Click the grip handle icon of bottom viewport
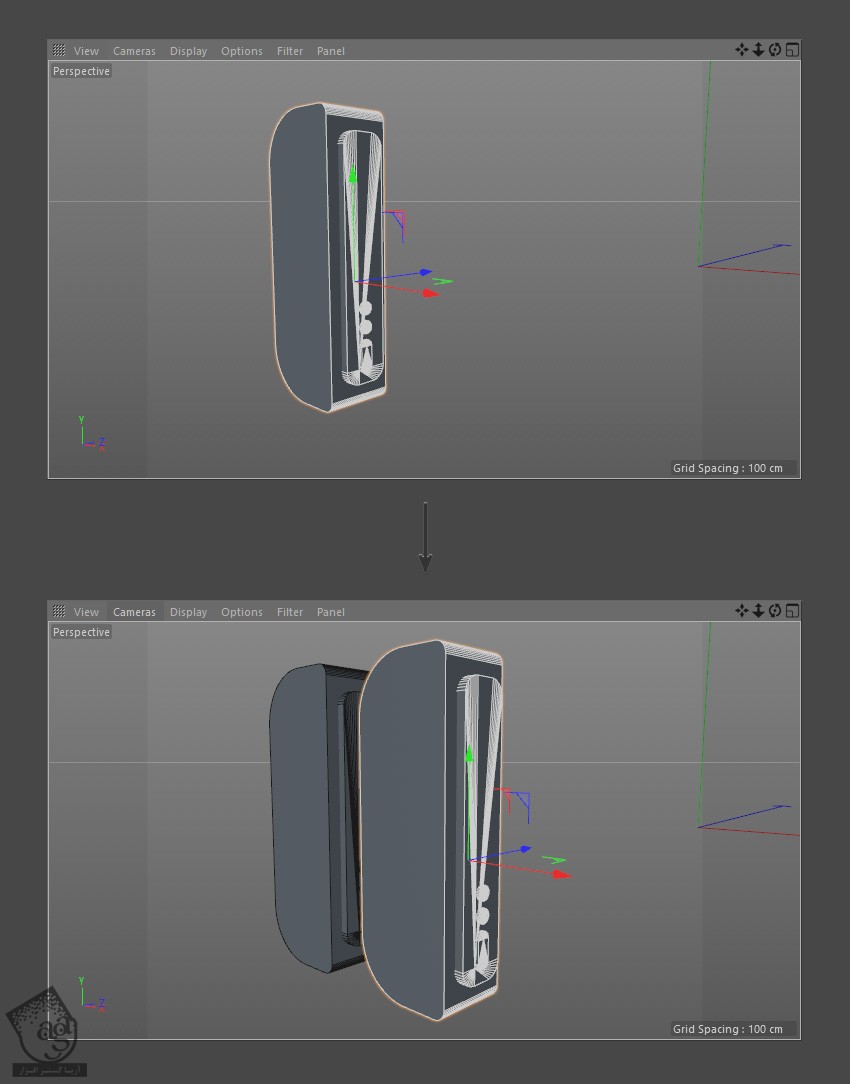The image size is (850, 1084). point(59,611)
